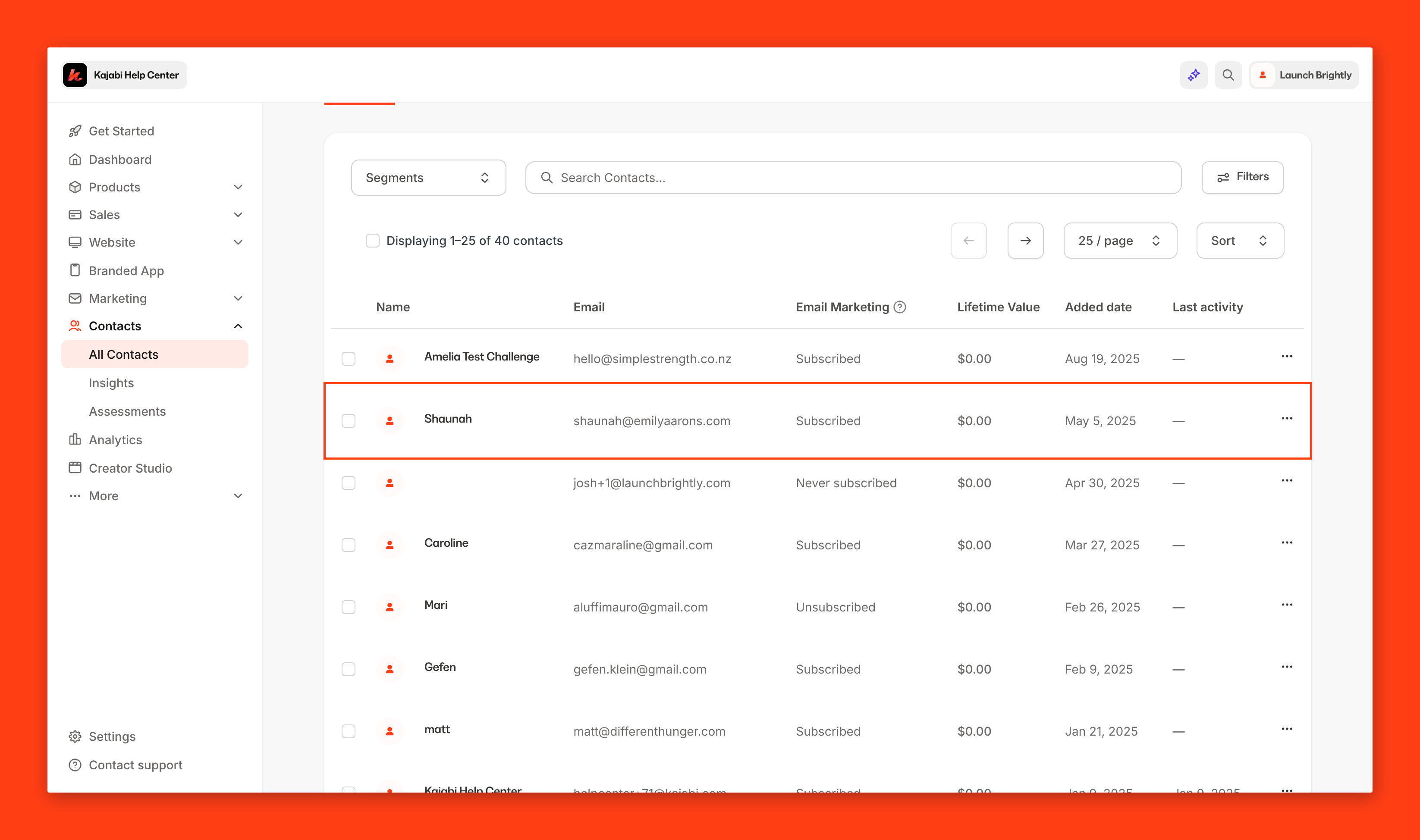Click the avatar icon for Mari
The height and width of the screenshot is (840, 1420).
390,607
